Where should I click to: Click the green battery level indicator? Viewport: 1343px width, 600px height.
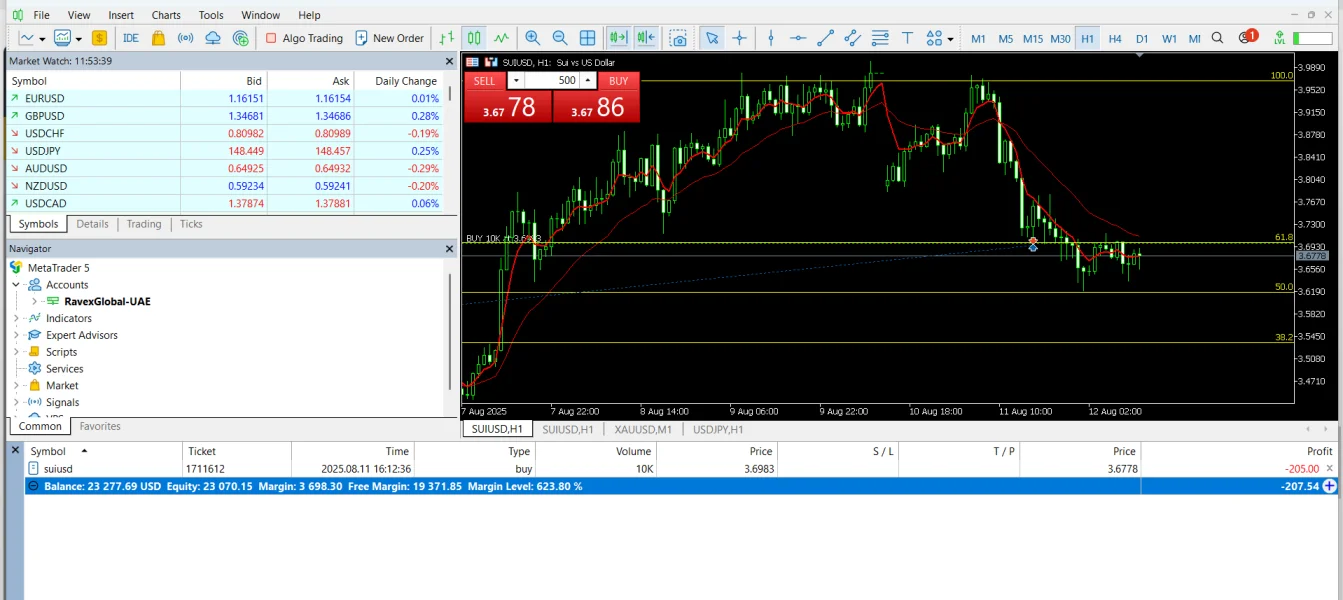click(1312, 38)
